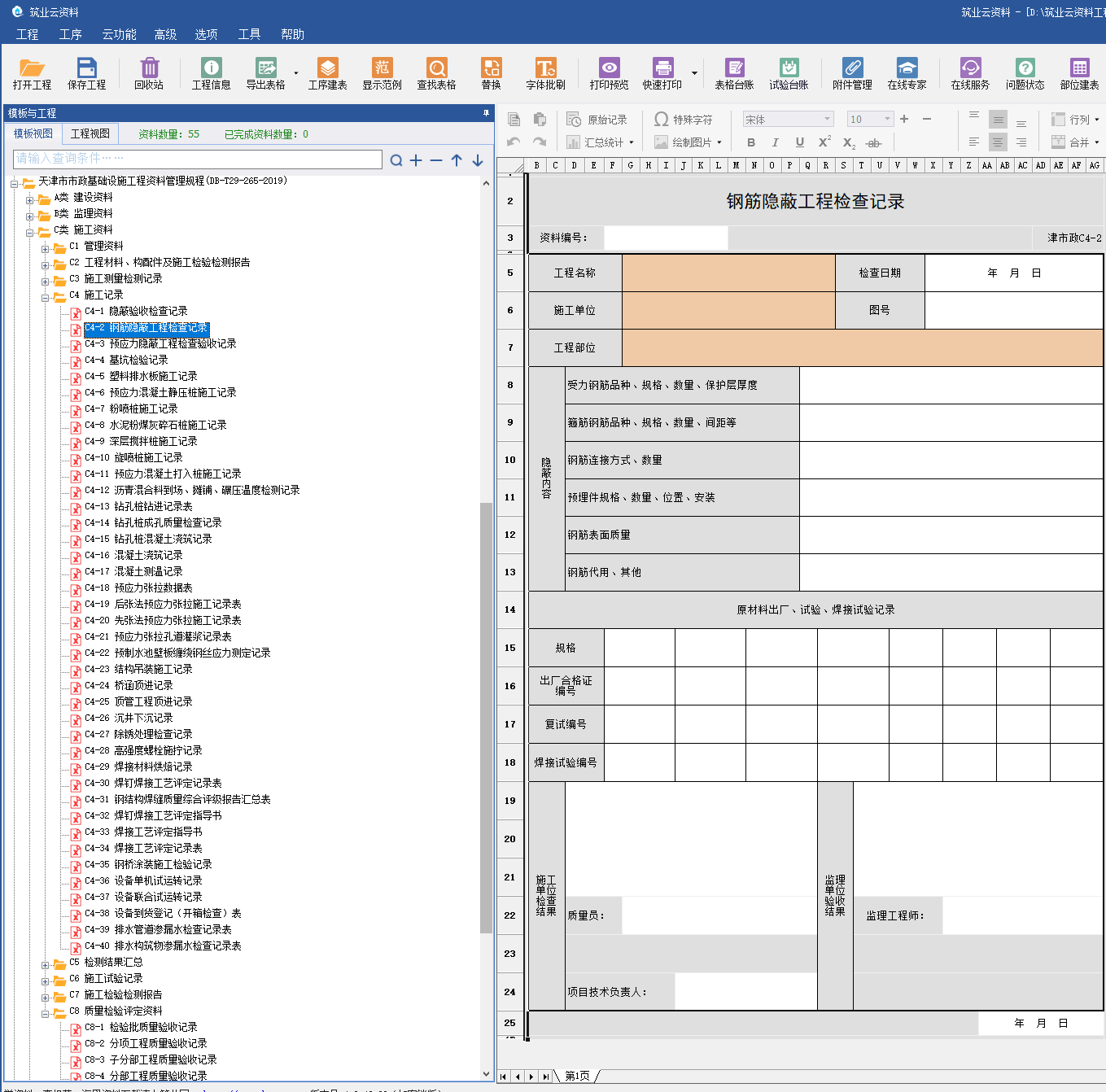
Task: Open the 打开工程 toolbar icon
Action: pyautogui.click(x=32, y=73)
